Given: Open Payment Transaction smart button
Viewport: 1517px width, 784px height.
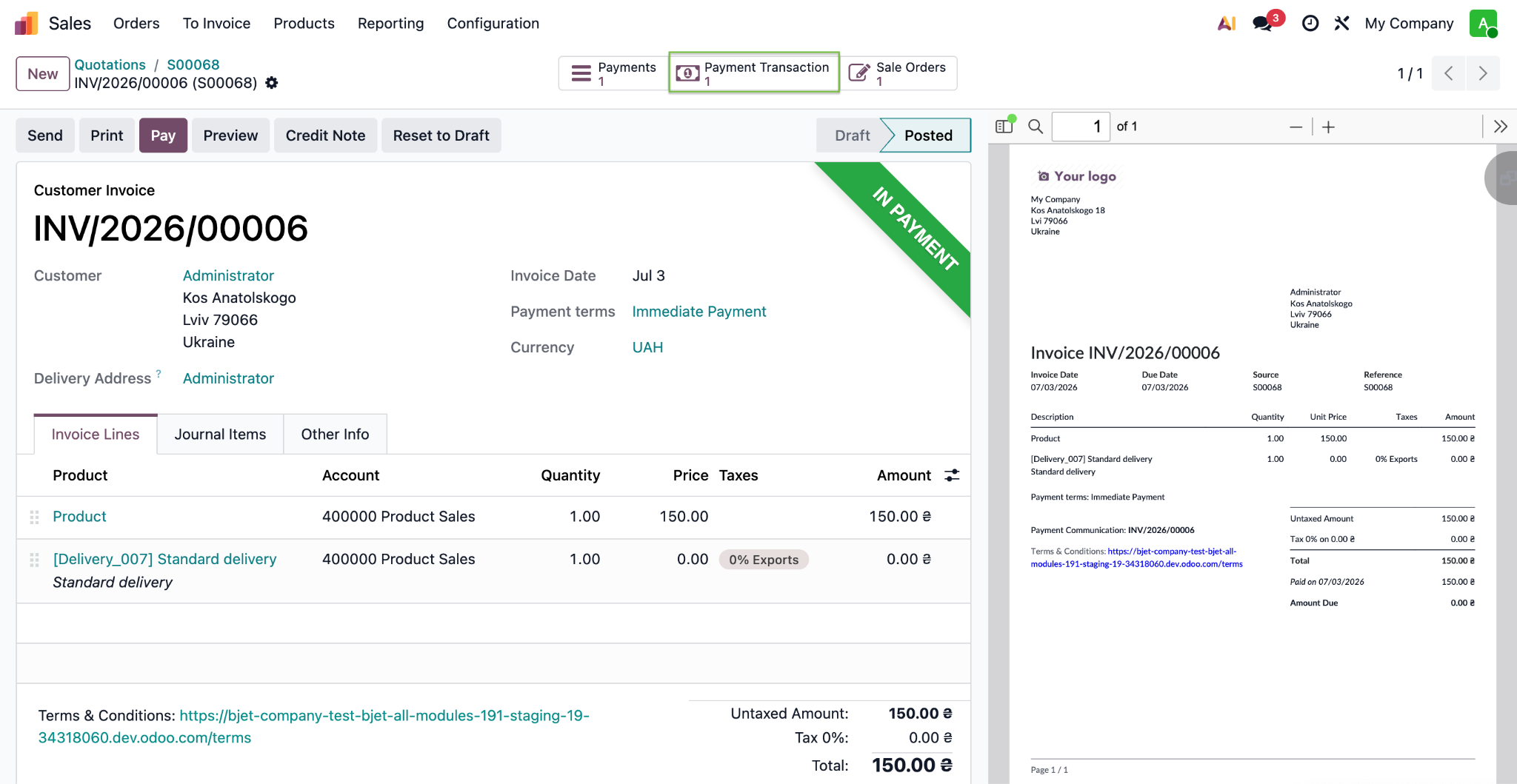Looking at the screenshot, I should point(754,73).
